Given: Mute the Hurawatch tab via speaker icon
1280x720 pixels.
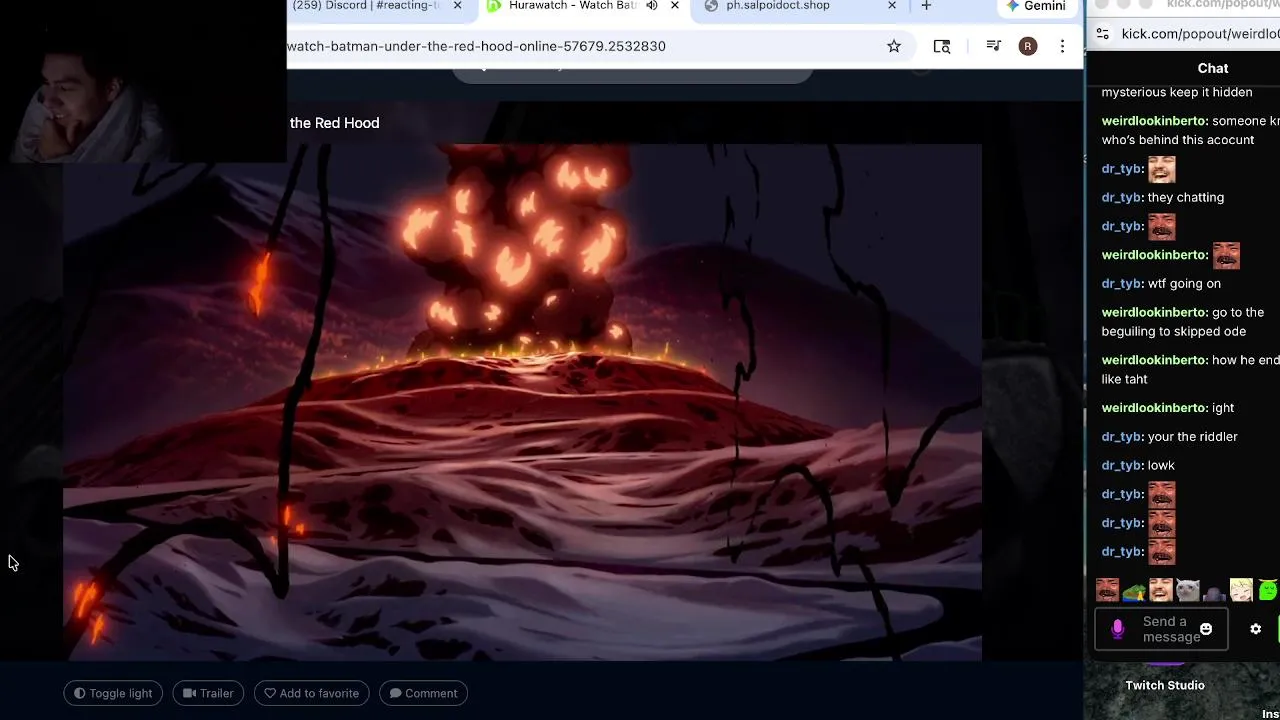Looking at the screenshot, I should (652, 6).
